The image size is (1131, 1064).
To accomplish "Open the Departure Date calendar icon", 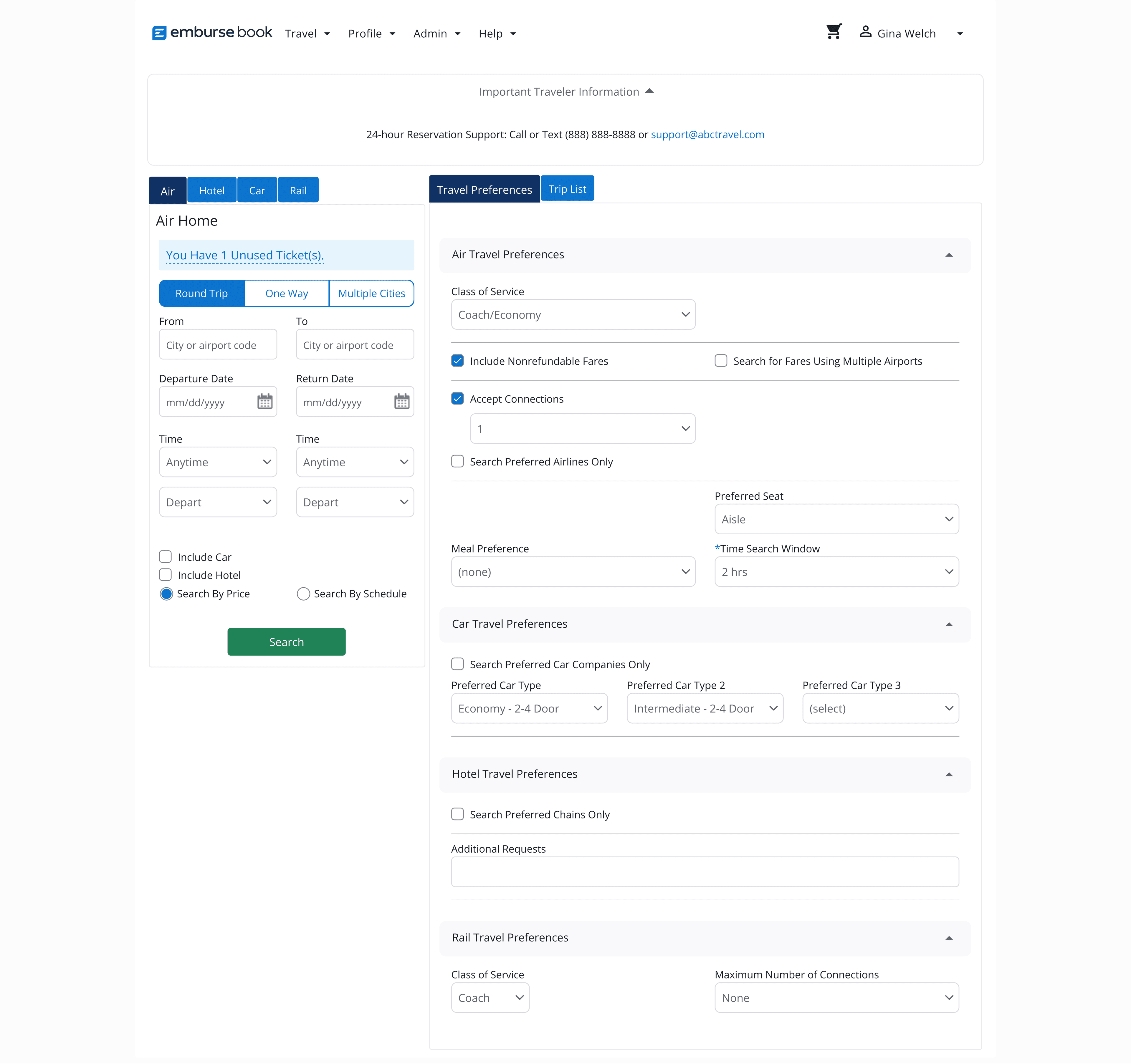I will click(x=264, y=402).
